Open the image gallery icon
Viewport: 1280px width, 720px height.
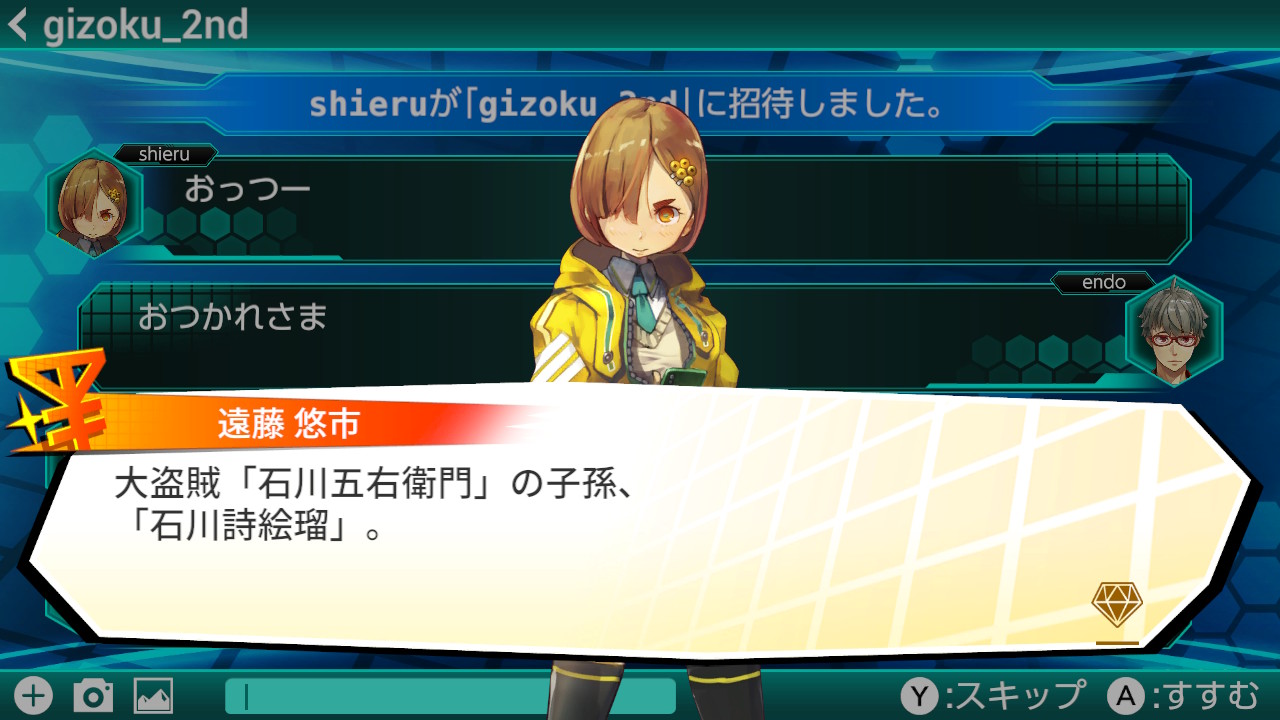[x=154, y=695]
